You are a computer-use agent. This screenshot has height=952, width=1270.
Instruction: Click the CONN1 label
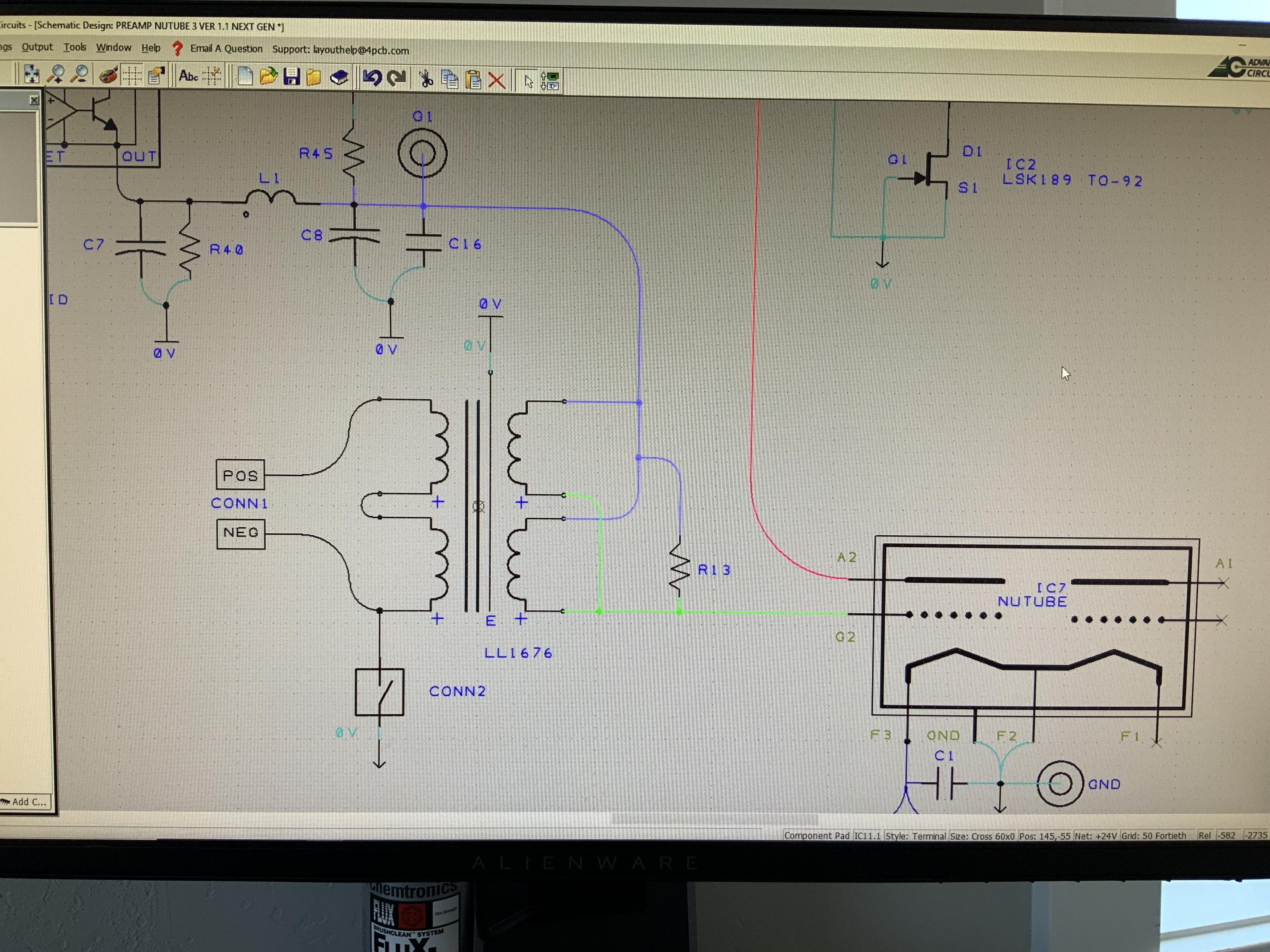[239, 503]
